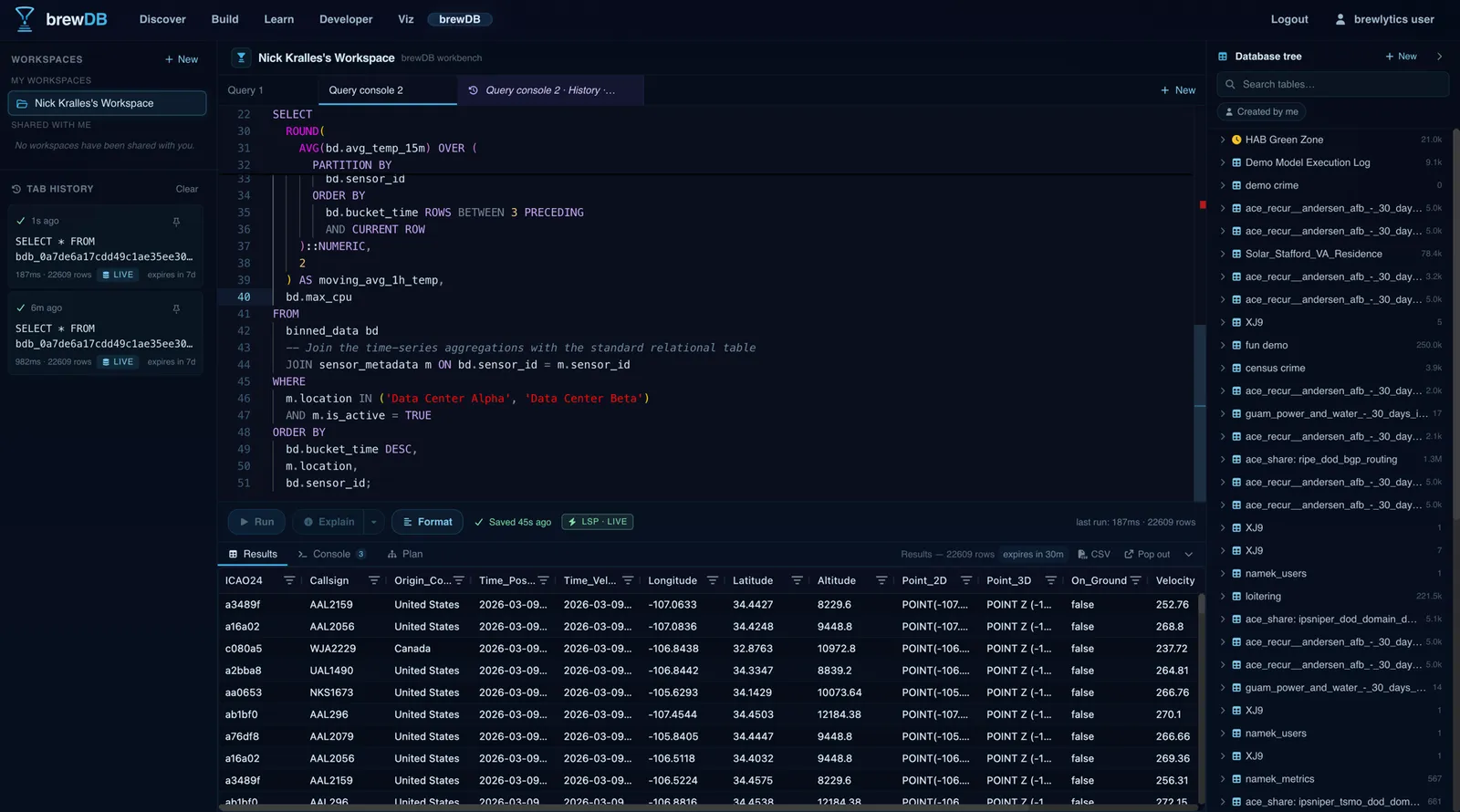1460x812 pixels.
Task: Expand the Solar_Stafford_VA_Residence node
Action: pyautogui.click(x=1223, y=254)
